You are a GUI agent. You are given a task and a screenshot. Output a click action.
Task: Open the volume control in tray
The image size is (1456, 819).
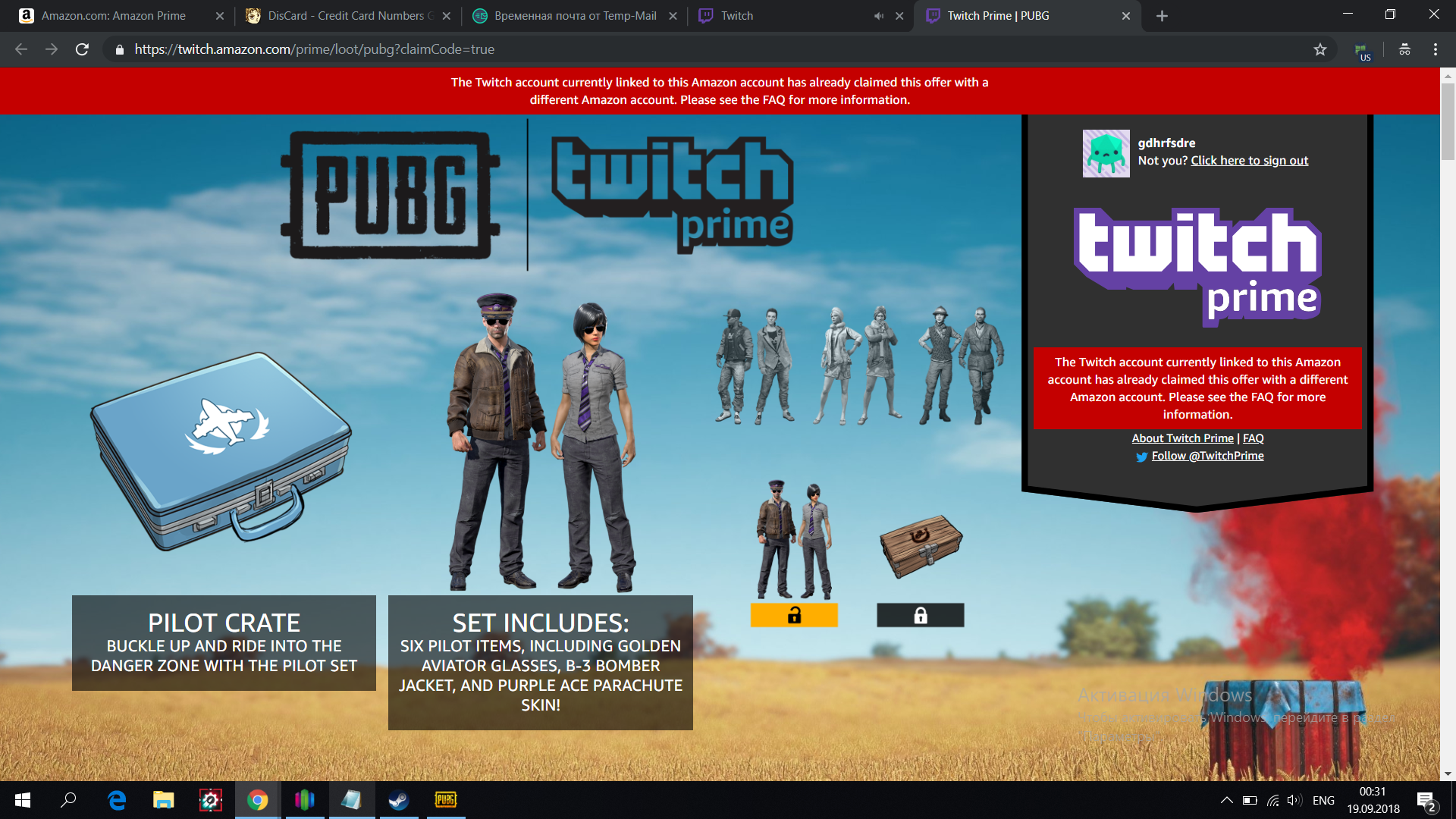pyautogui.click(x=1294, y=800)
